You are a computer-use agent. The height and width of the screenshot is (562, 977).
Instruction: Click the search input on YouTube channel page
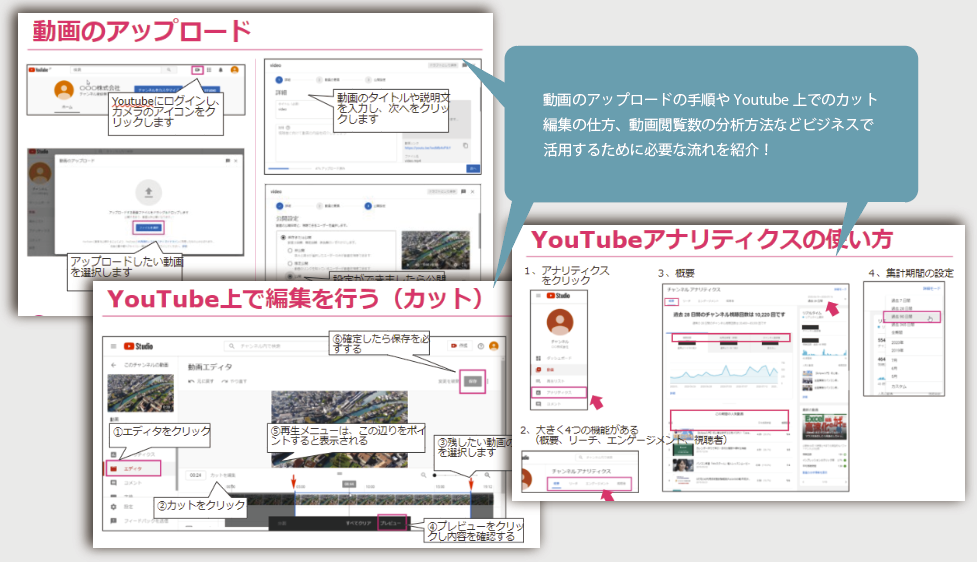[116, 70]
